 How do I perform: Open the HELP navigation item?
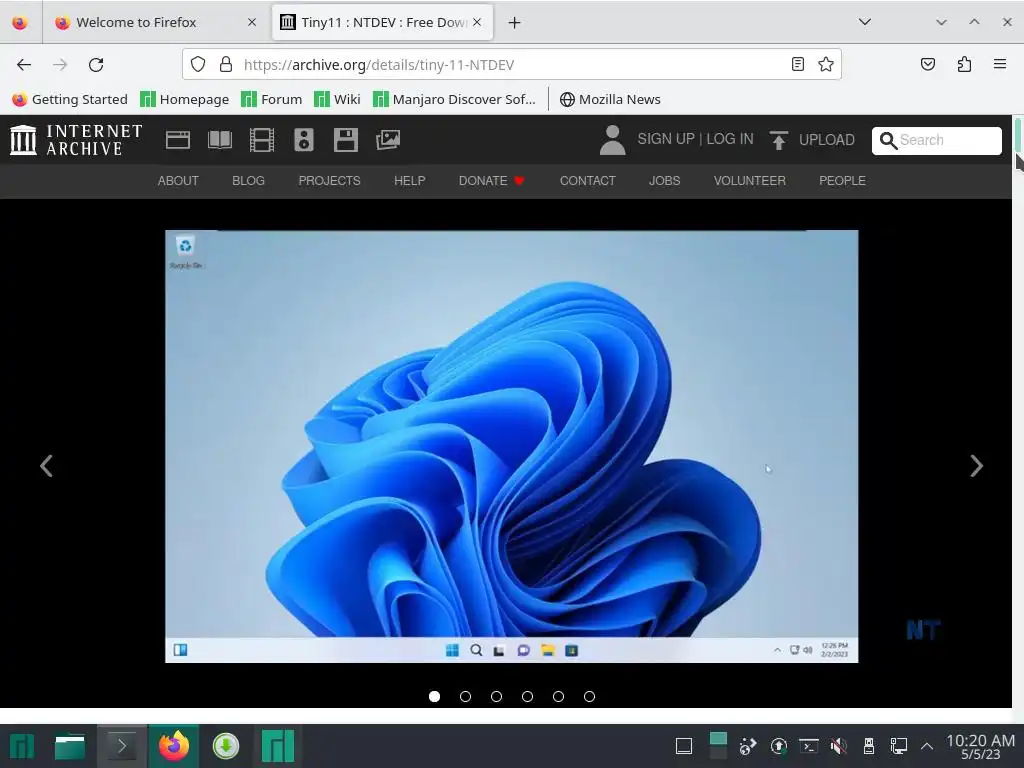pos(409,181)
